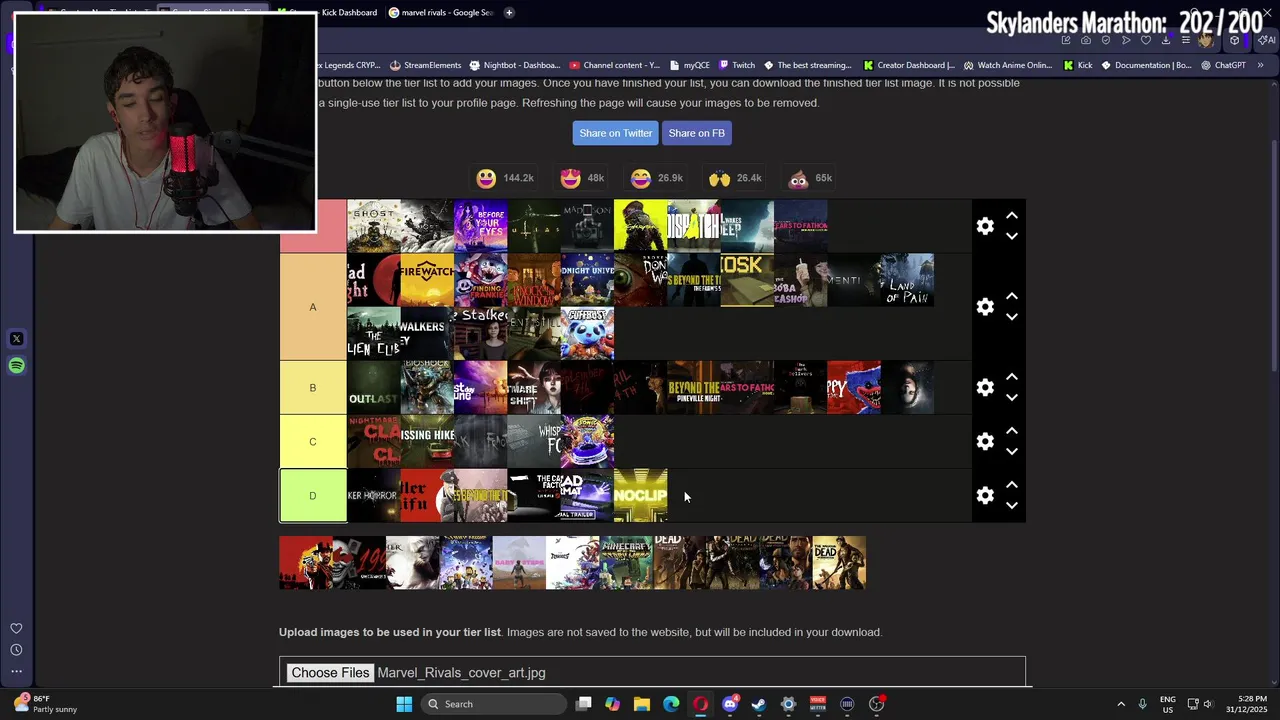Move the top pink tier row down

(x=1012, y=236)
